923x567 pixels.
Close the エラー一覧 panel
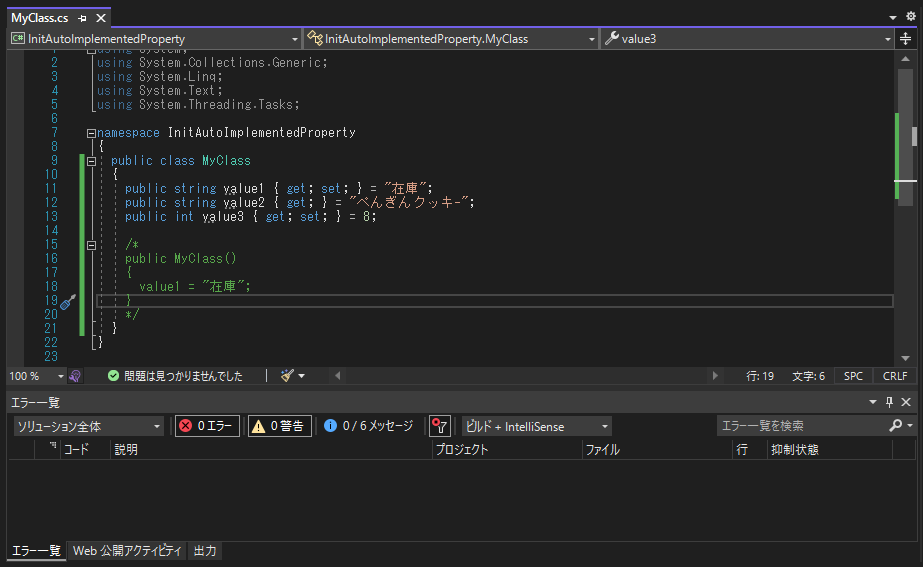pyautogui.click(x=906, y=402)
